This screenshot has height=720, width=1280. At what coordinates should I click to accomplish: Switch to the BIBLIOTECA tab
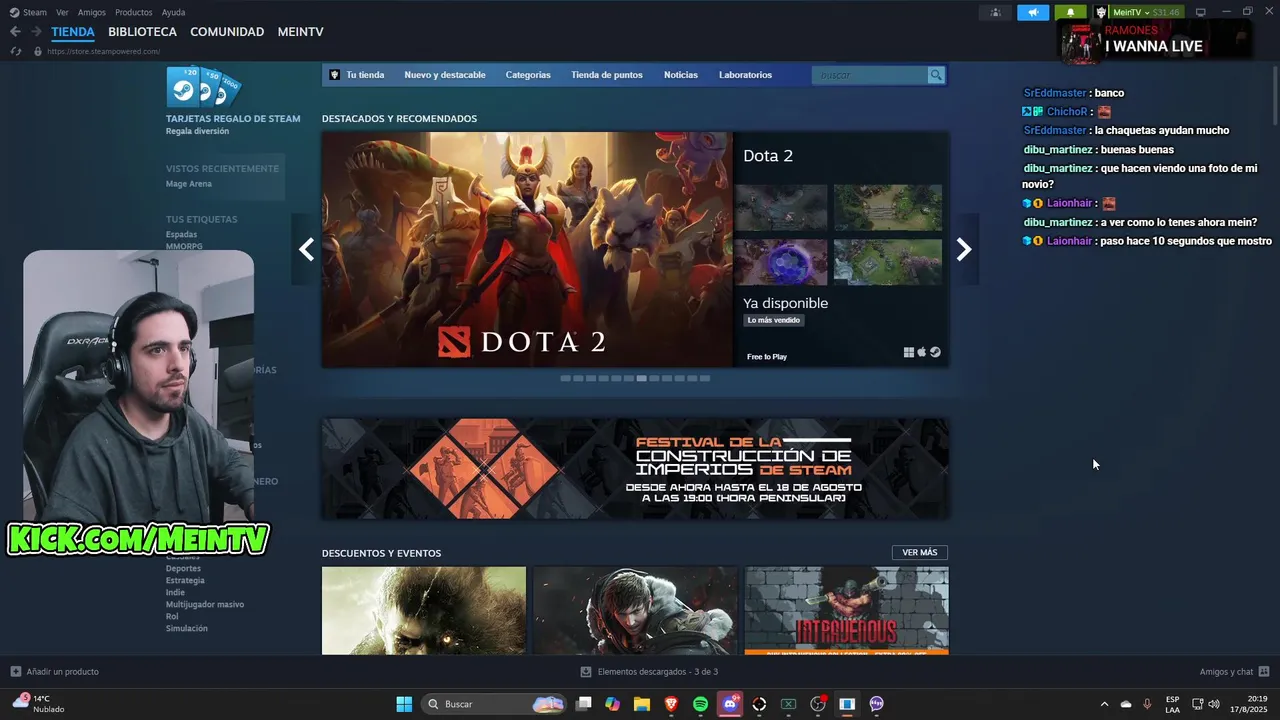(x=143, y=32)
